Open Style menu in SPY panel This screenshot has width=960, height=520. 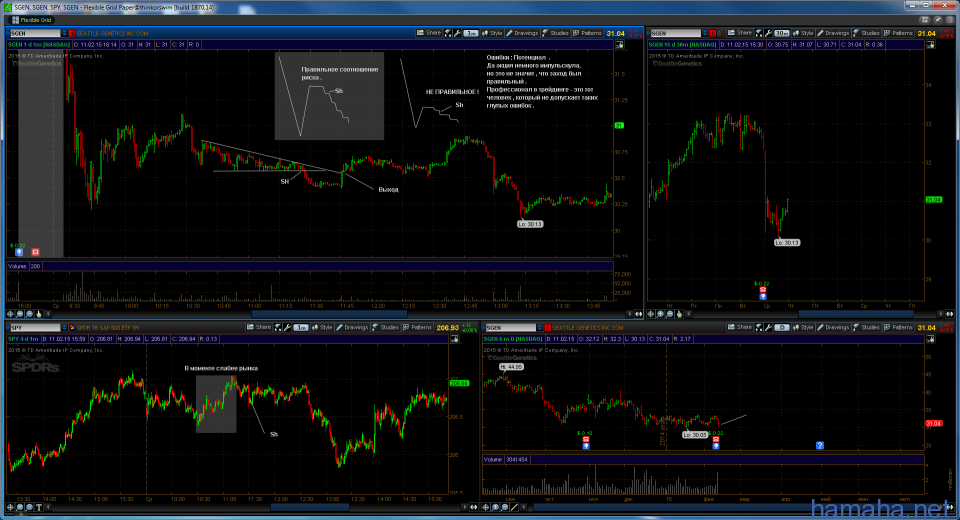(321, 328)
